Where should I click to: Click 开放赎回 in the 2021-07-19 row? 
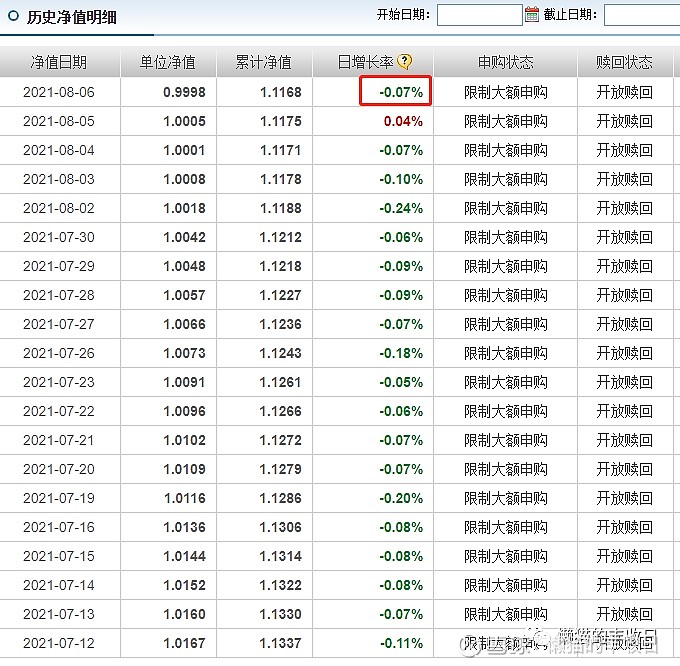pos(624,498)
